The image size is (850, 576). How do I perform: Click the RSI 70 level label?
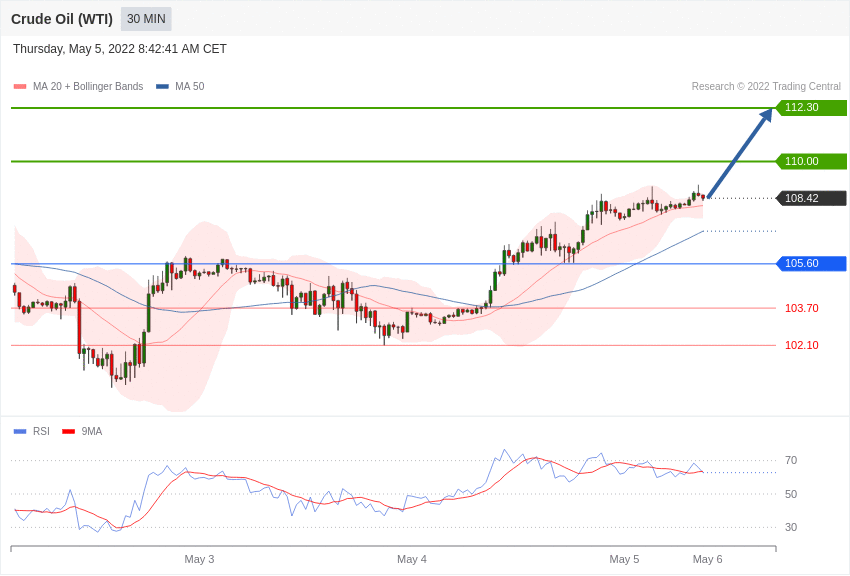pyautogui.click(x=791, y=461)
